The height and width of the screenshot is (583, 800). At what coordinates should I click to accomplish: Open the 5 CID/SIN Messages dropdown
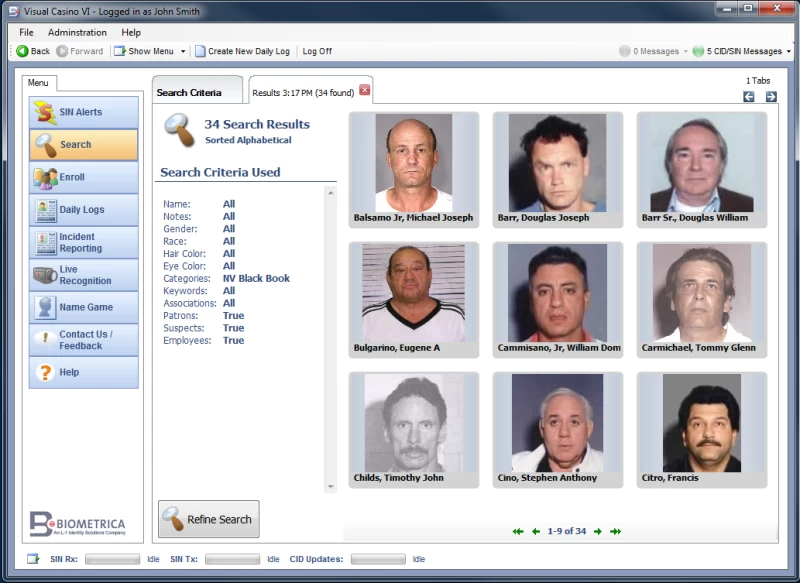(788, 52)
